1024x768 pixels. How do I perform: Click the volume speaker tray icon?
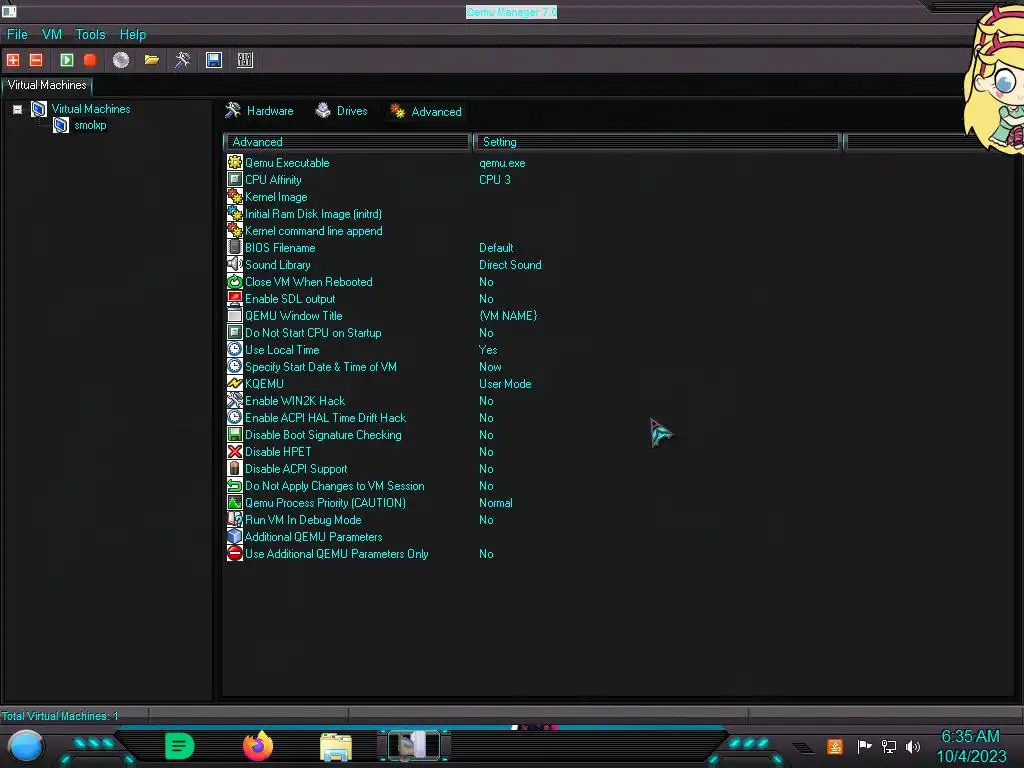tap(912, 746)
